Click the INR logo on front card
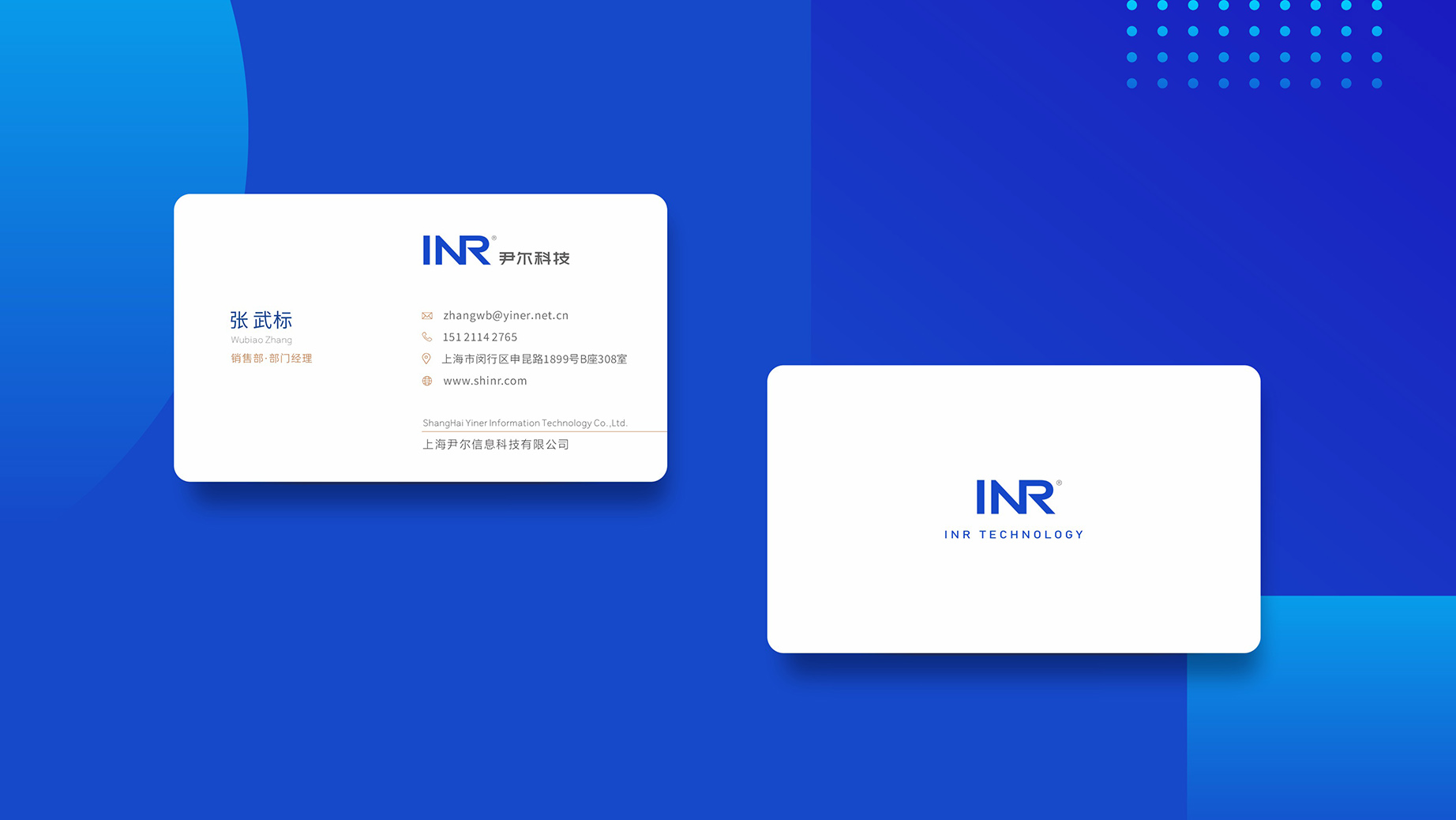1456x820 pixels. [457, 250]
